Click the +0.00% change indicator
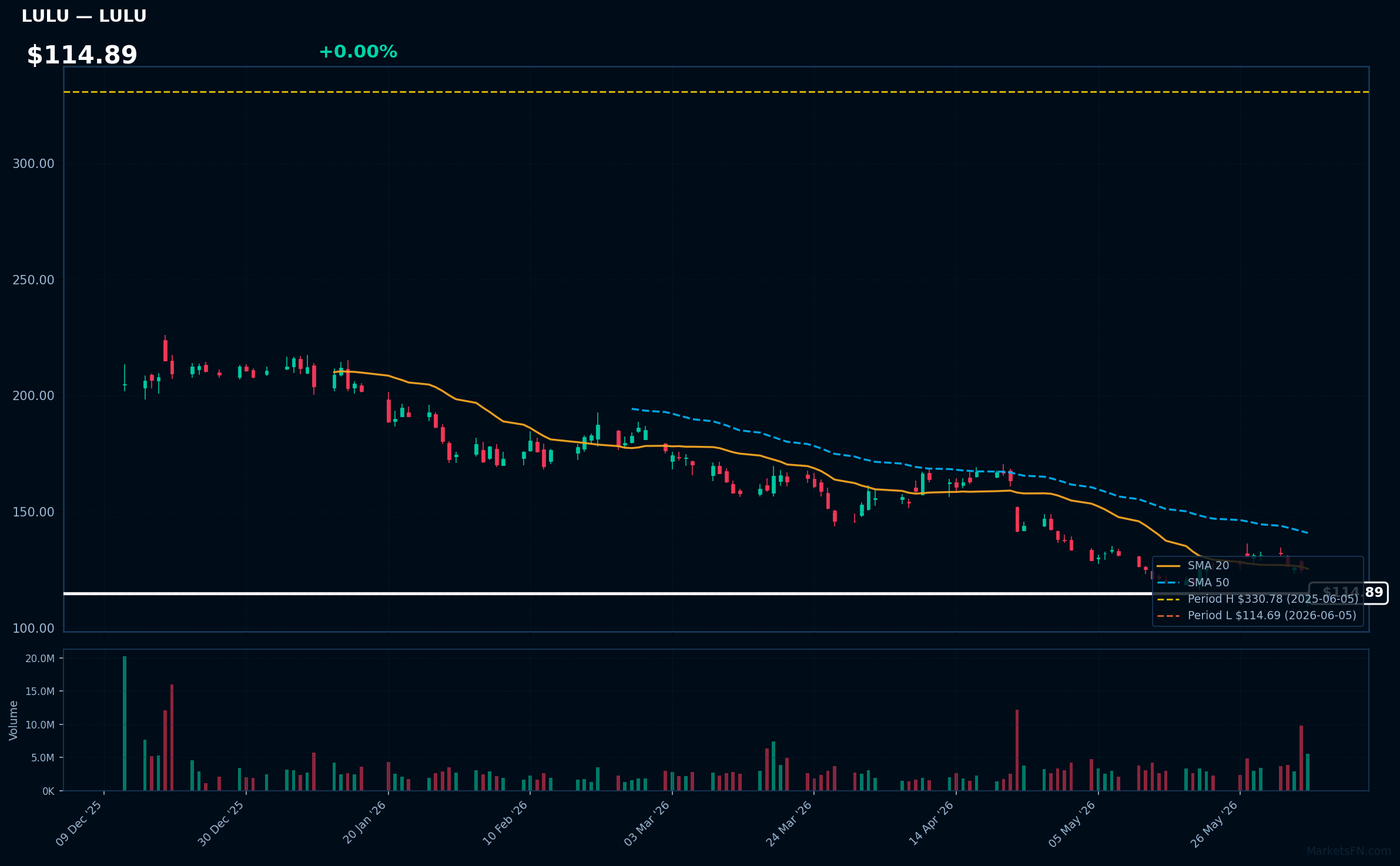Screen dimensions: 1400x866 tap(358, 52)
